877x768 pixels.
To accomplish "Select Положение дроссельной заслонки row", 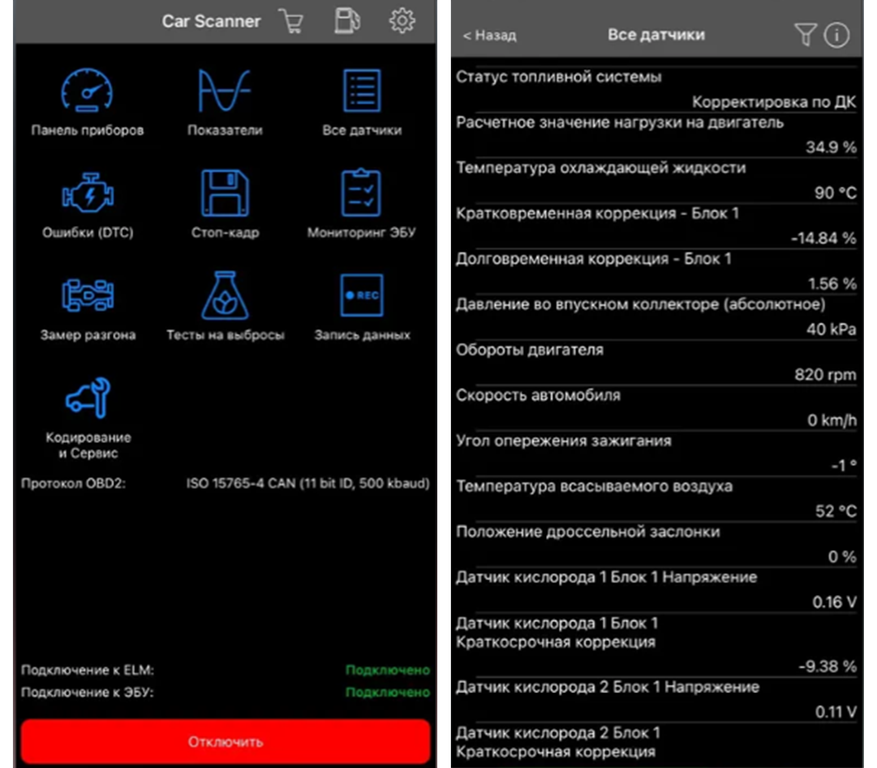I will pyautogui.click(x=656, y=544).
